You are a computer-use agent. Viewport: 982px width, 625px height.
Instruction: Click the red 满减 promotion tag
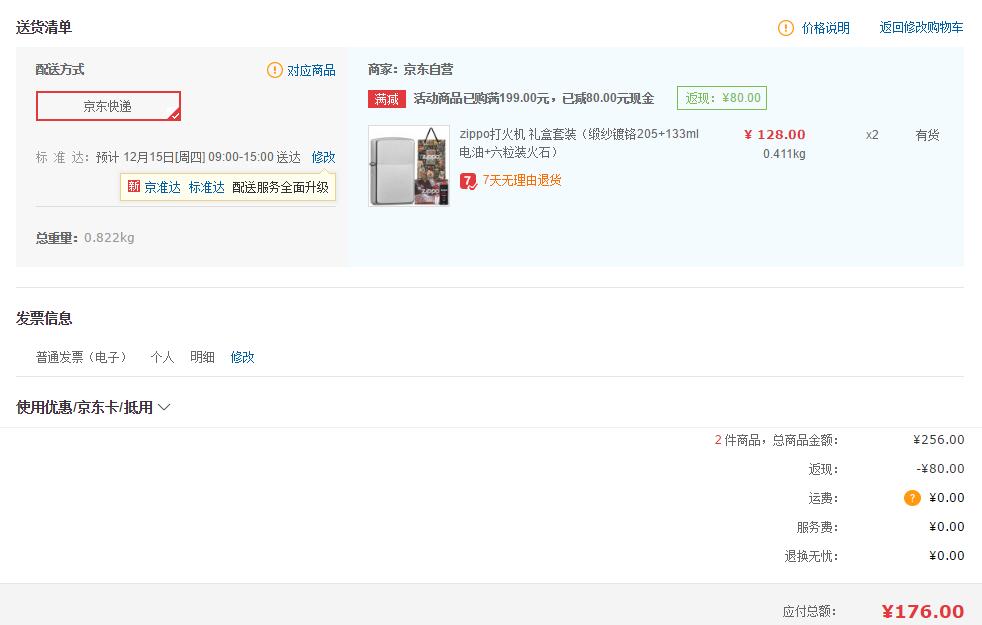point(386,99)
